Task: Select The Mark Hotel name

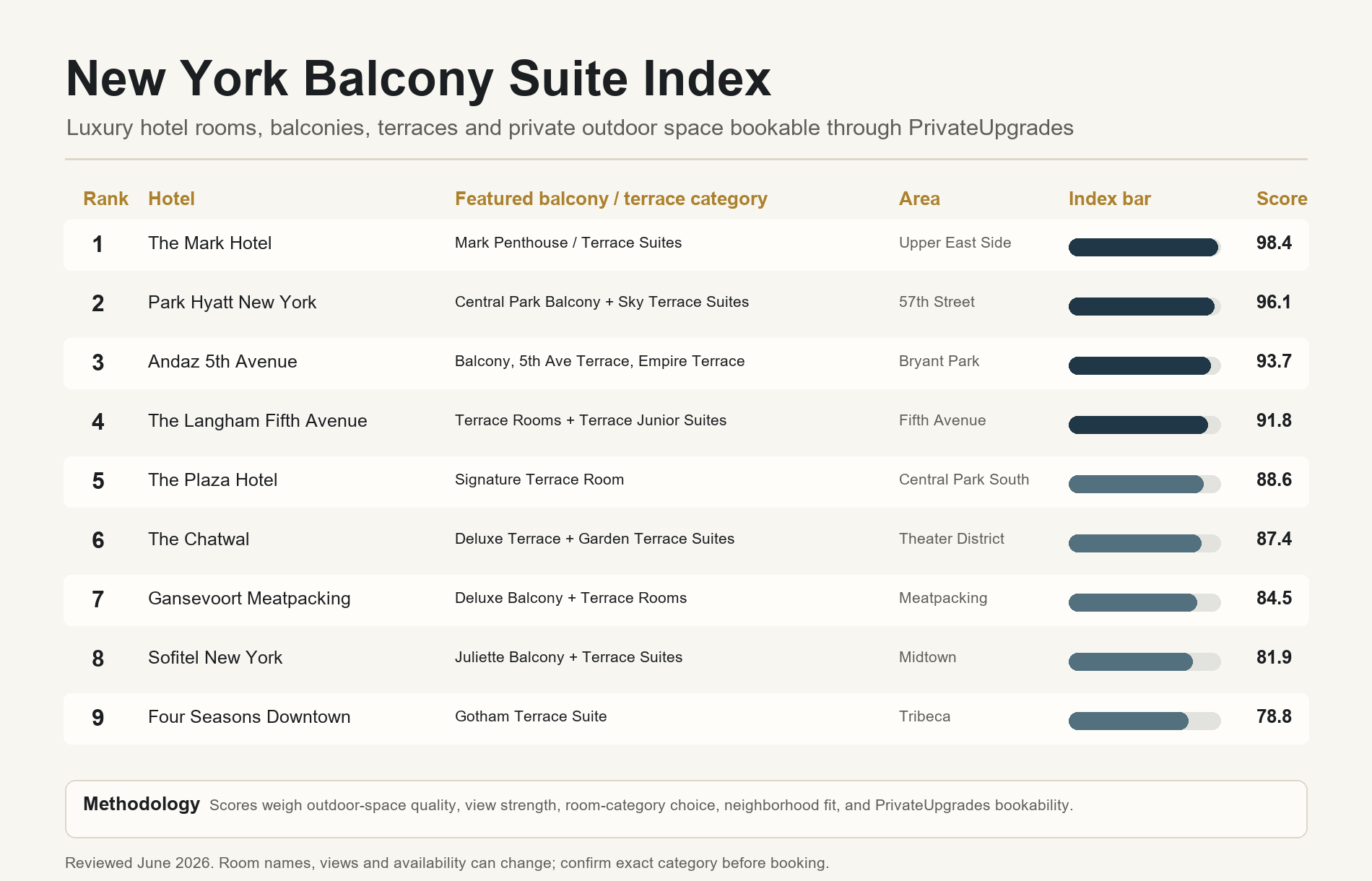Action: click(x=209, y=243)
